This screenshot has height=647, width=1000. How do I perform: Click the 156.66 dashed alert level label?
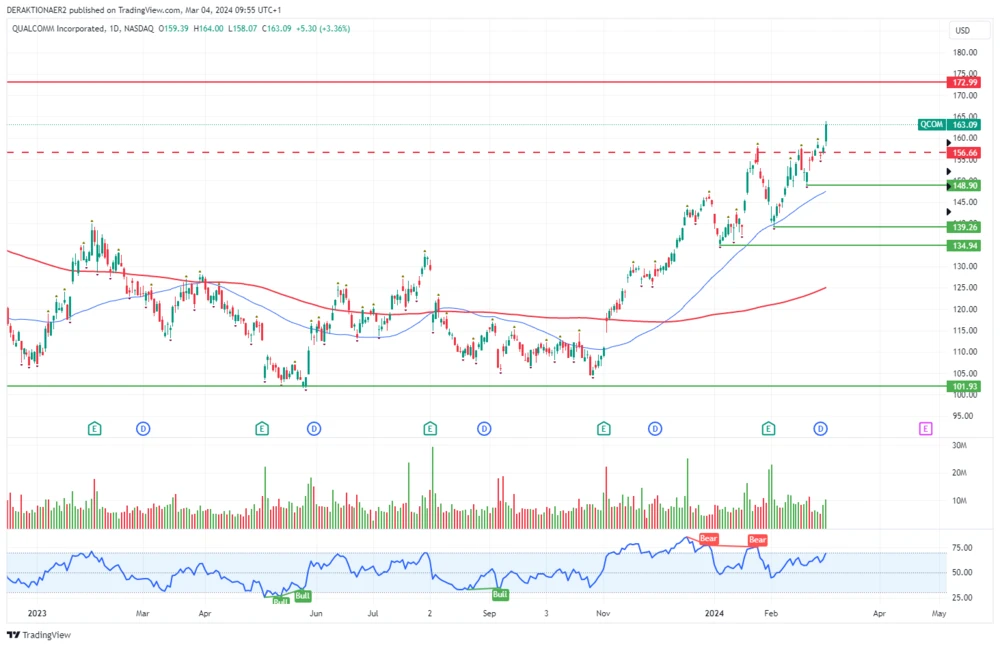click(963, 152)
